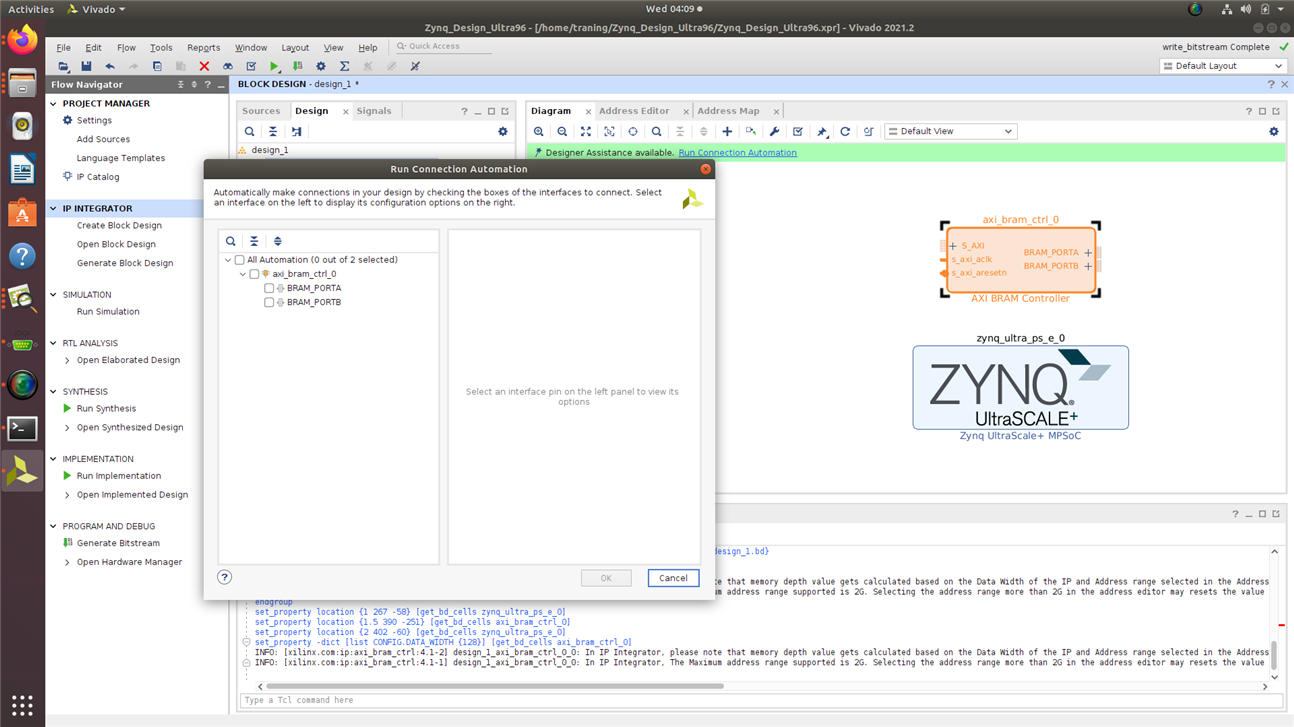Click search icon in Design panel

(x=249, y=131)
